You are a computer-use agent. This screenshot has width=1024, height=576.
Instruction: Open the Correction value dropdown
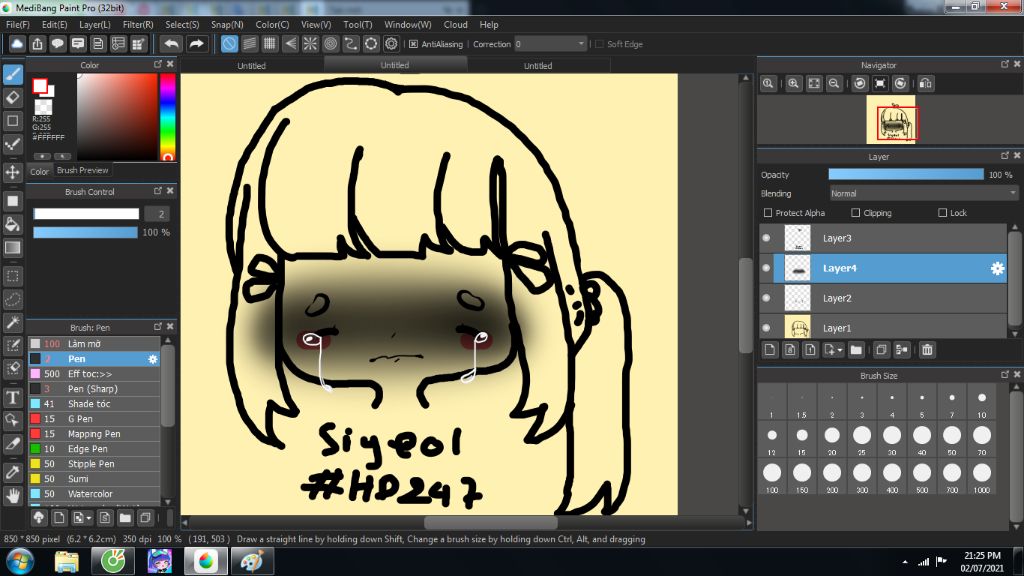tap(550, 44)
